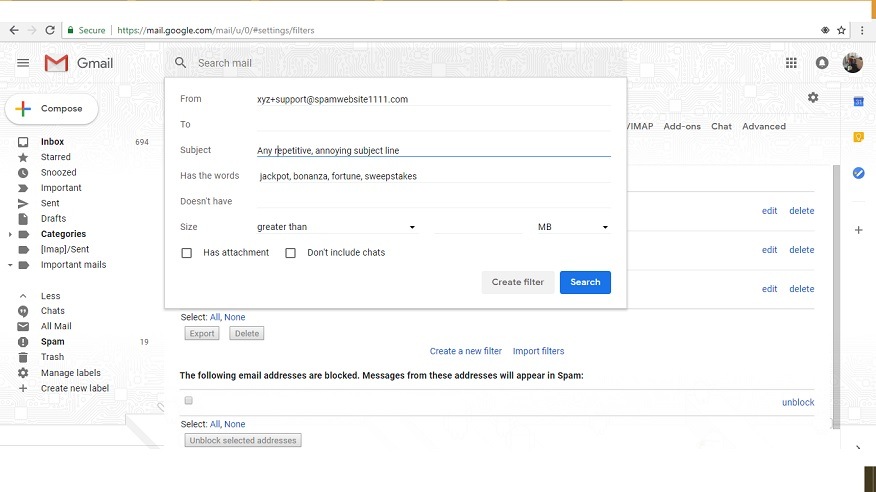Open the Inbox folder

click(52, 142)
